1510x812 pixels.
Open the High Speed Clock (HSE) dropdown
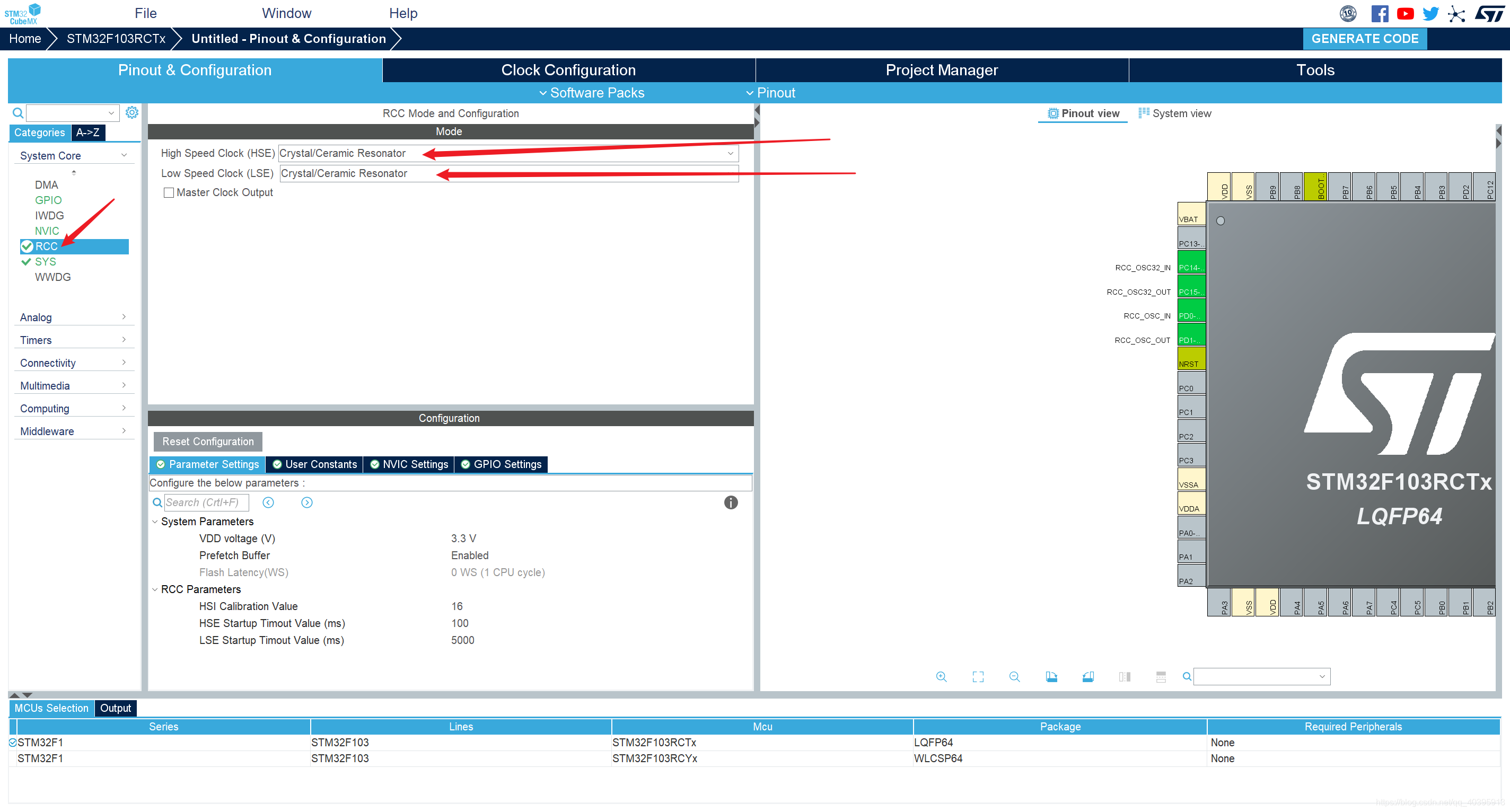point(731,154)
